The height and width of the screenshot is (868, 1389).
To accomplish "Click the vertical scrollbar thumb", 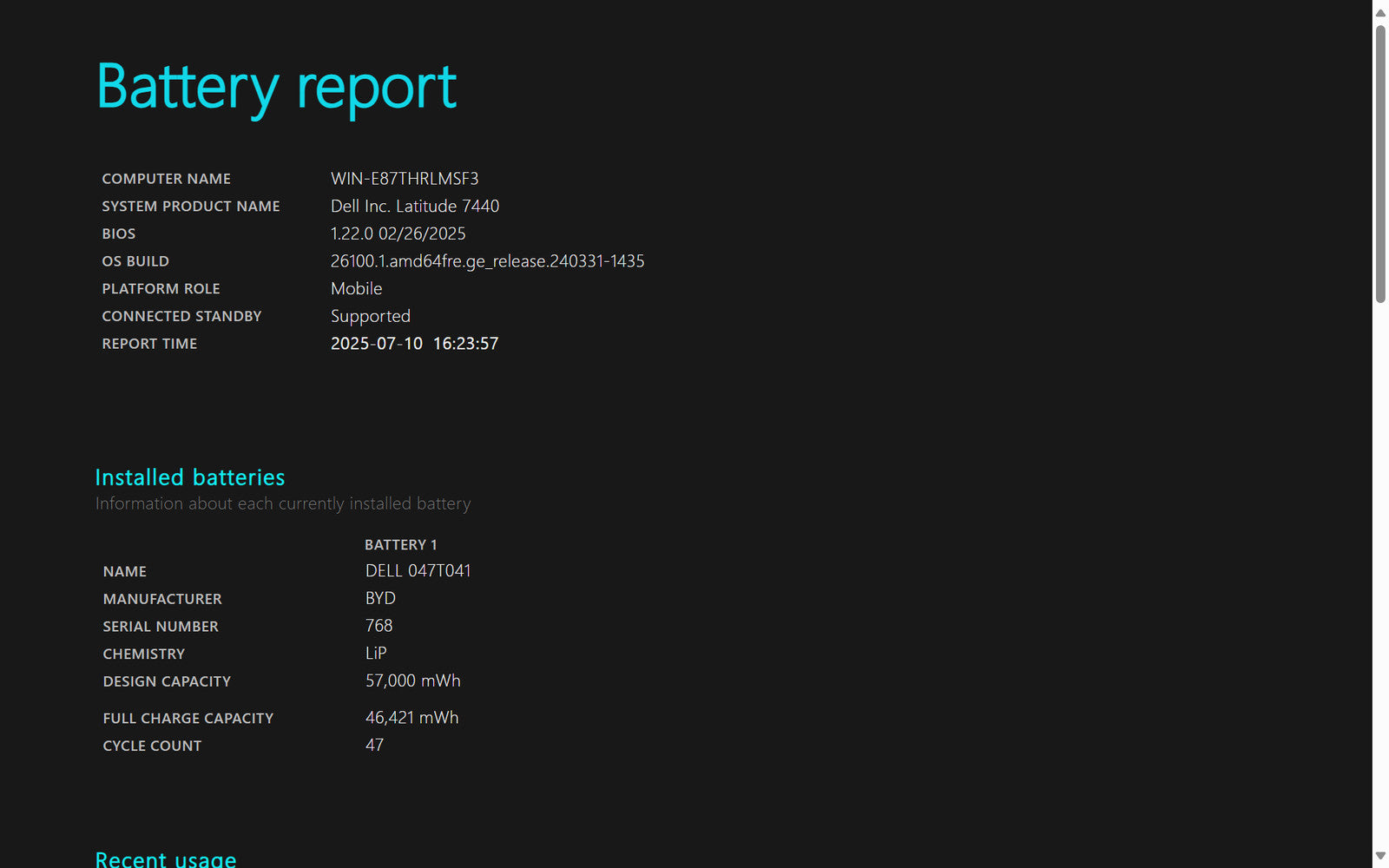I will click(x=1380, y=163).
